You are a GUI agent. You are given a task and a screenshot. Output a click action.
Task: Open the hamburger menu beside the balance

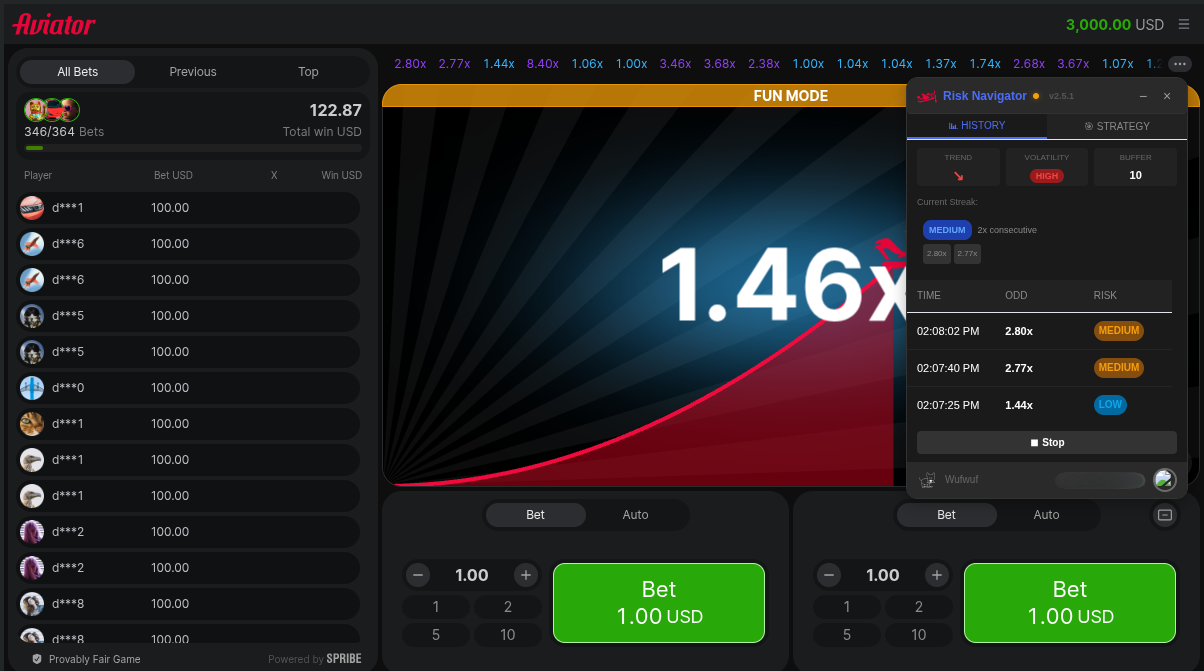click(x=1184, y=25)
